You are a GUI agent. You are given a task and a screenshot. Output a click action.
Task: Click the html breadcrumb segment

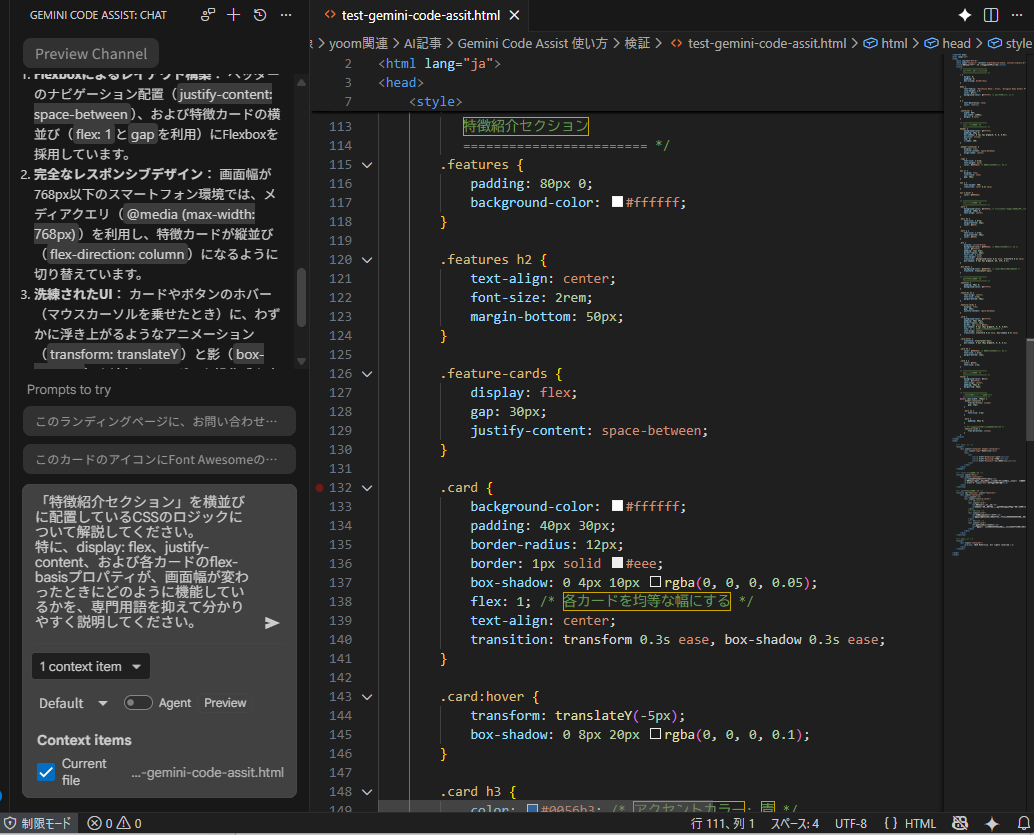(894, 44)
